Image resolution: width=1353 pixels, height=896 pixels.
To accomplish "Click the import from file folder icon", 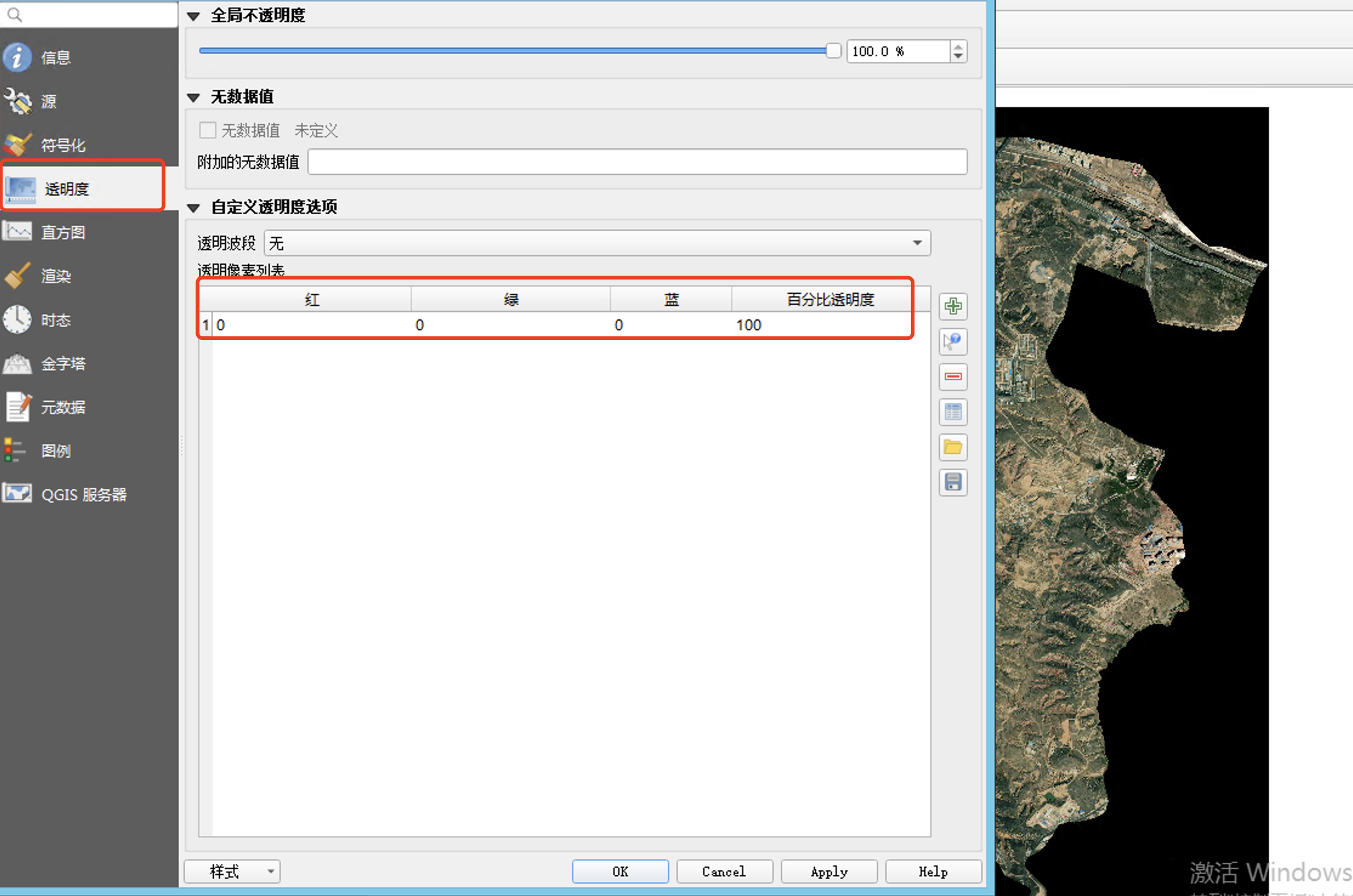I will coord(953,447).
